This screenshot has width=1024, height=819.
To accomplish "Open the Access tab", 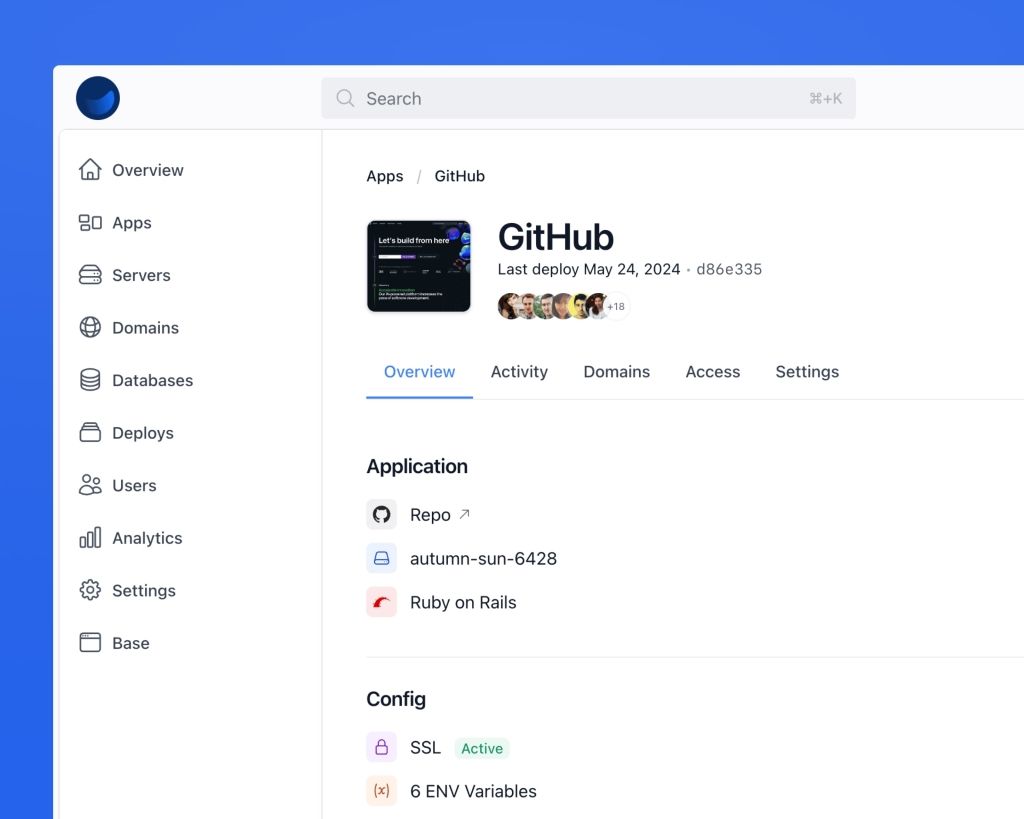I will click(x=712, y=372).
